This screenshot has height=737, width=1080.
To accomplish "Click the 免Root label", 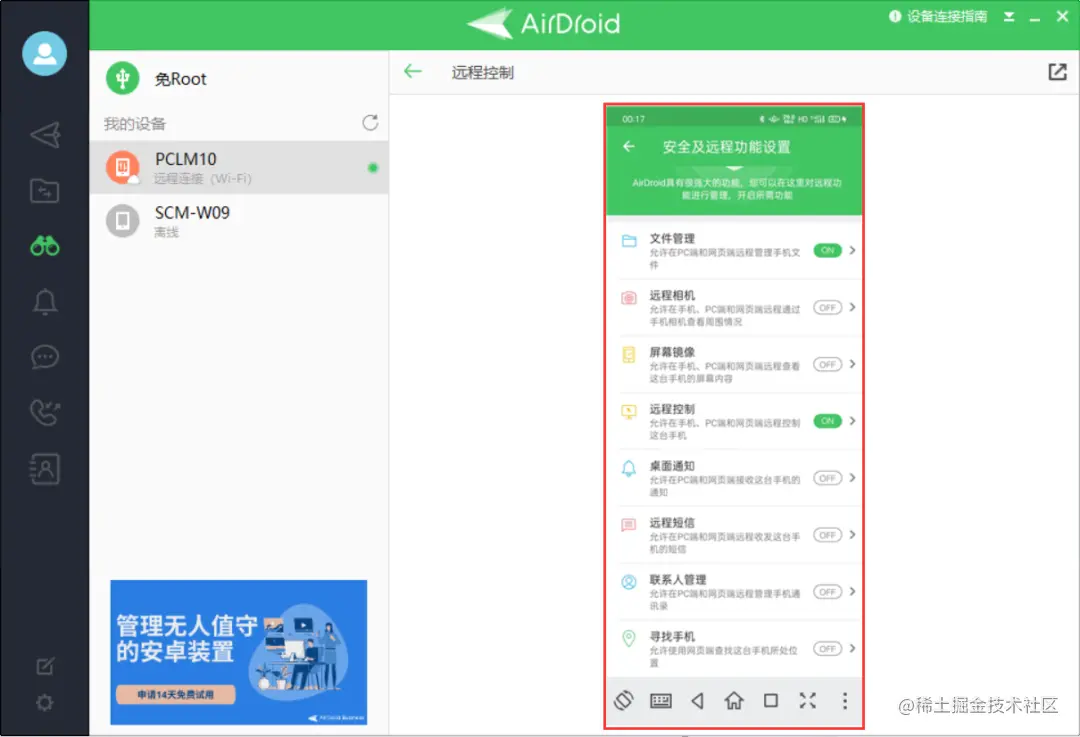I will 180,79.
